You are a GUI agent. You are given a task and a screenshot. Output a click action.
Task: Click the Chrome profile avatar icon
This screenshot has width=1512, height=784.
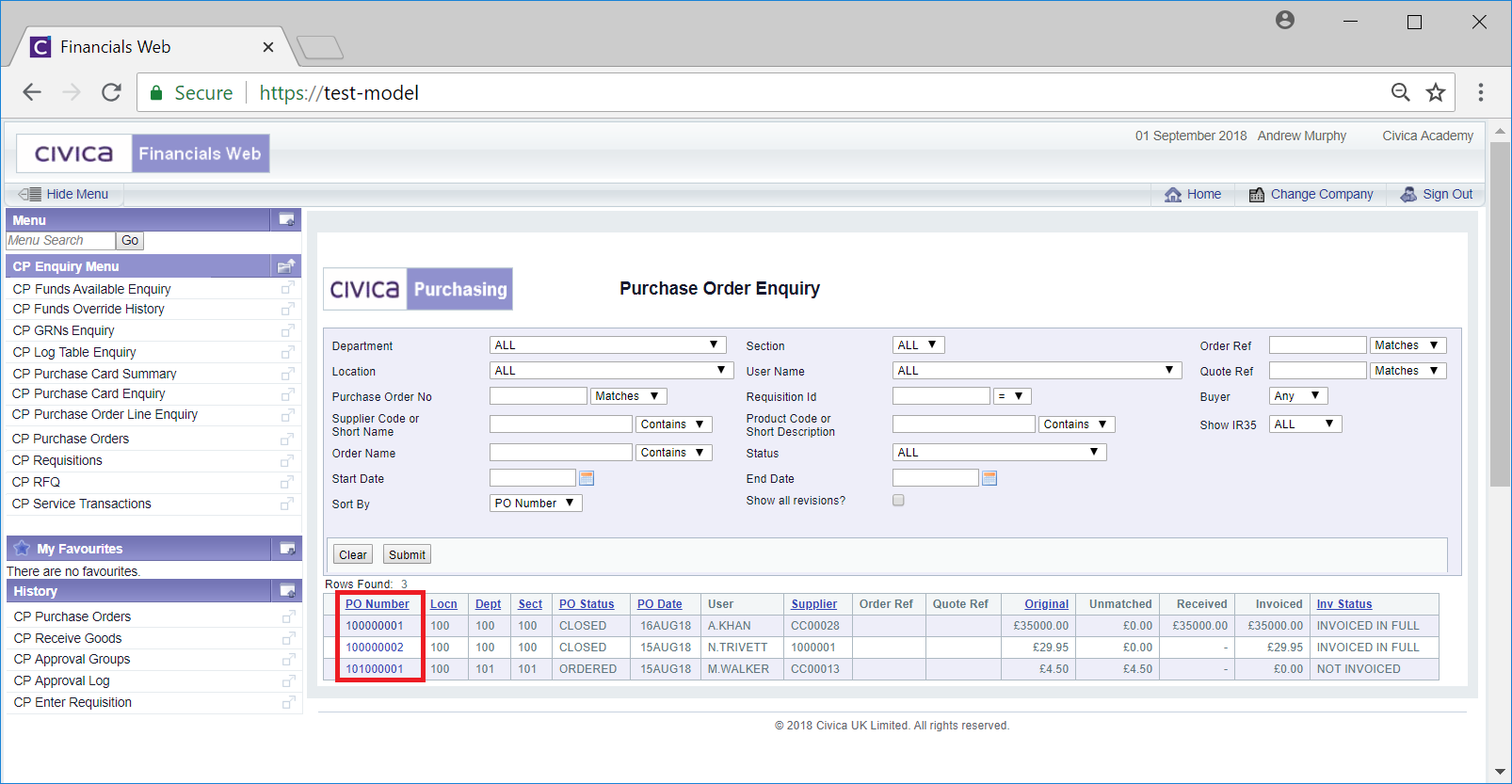(1285, 20)
